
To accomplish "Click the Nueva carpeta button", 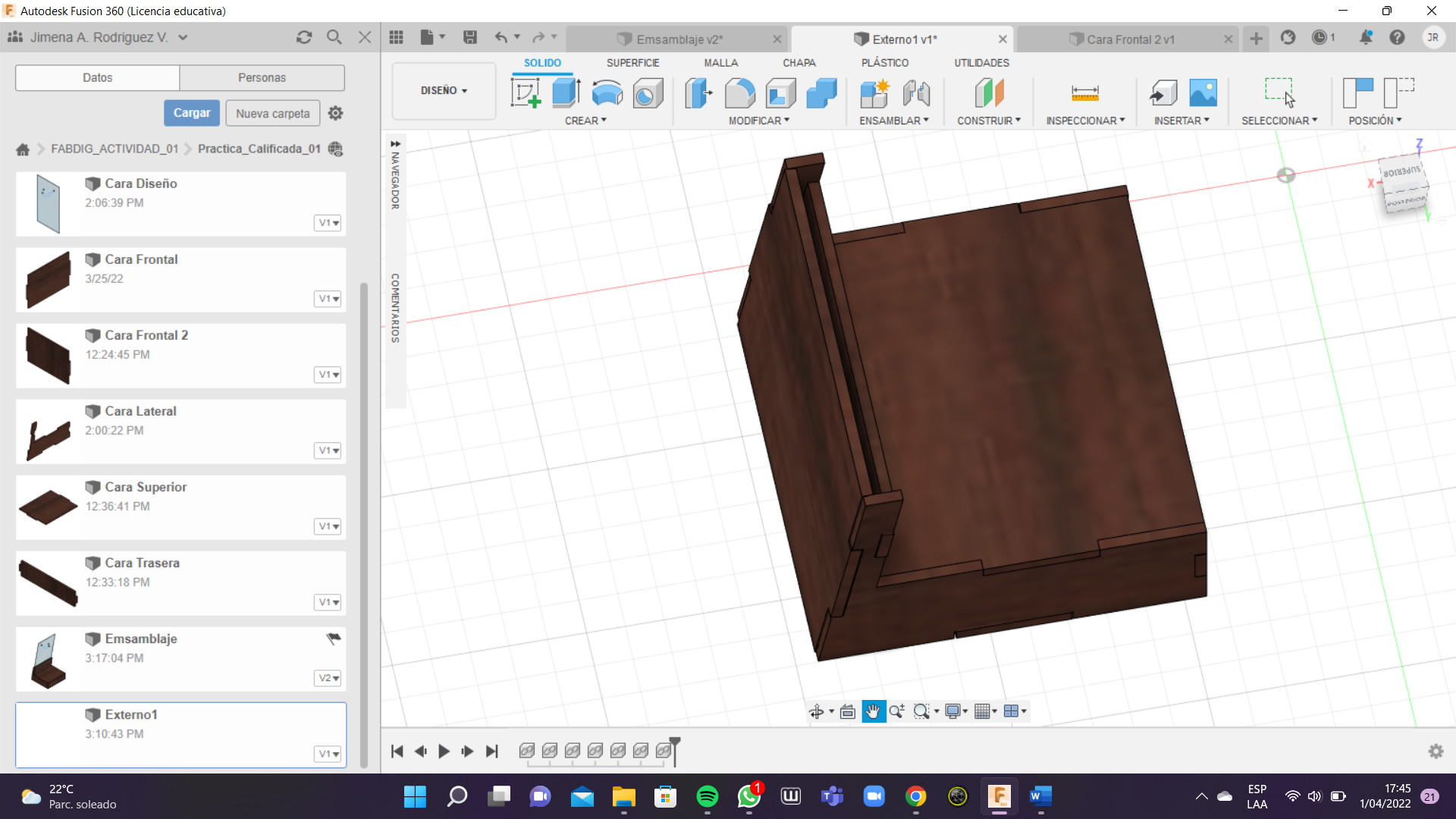I will (272, 114).
